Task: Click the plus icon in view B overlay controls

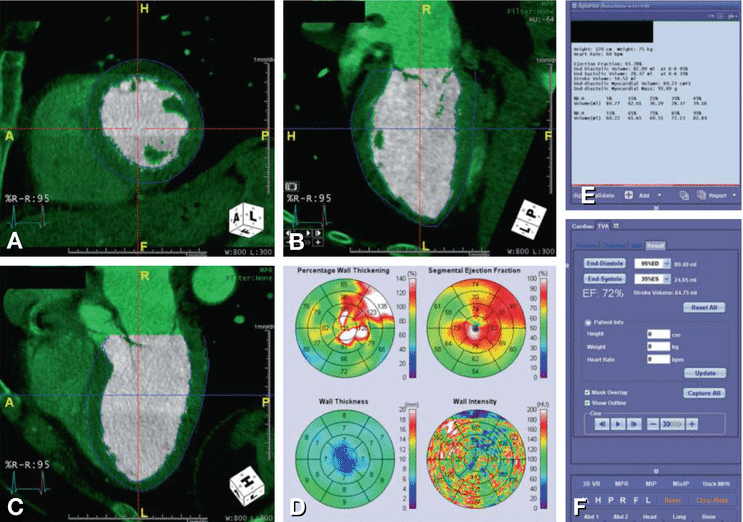Action: 317,242
